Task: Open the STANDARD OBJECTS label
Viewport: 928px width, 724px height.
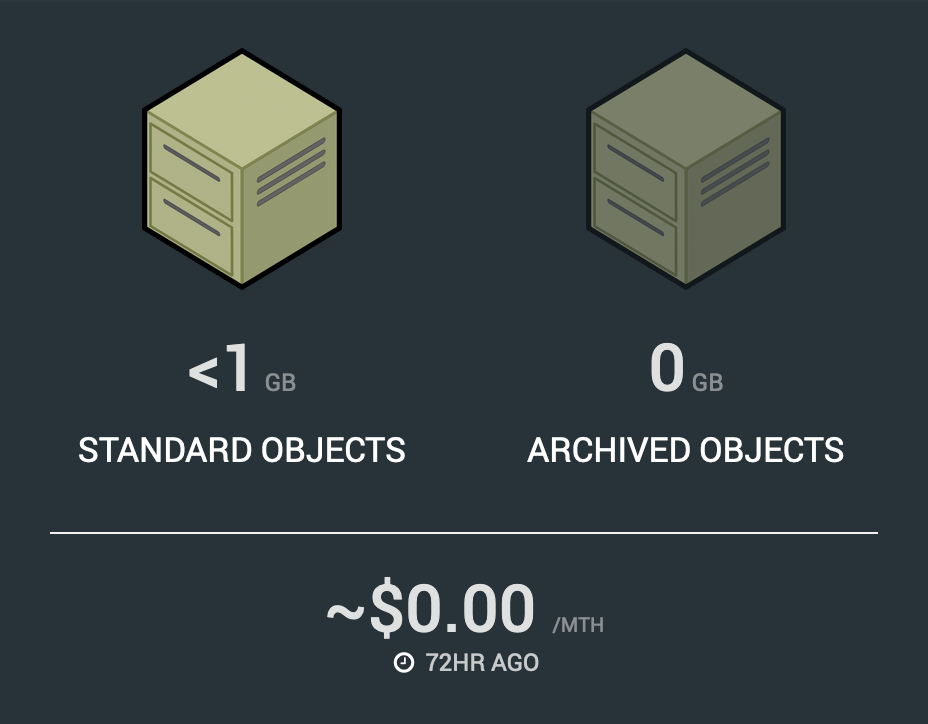Action: [x=242, y=450]
